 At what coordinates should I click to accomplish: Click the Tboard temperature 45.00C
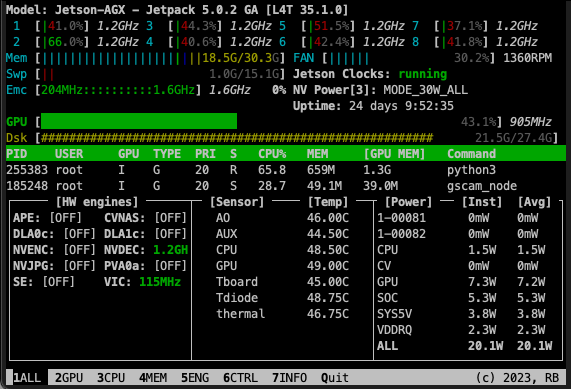[x=328, y=282]
